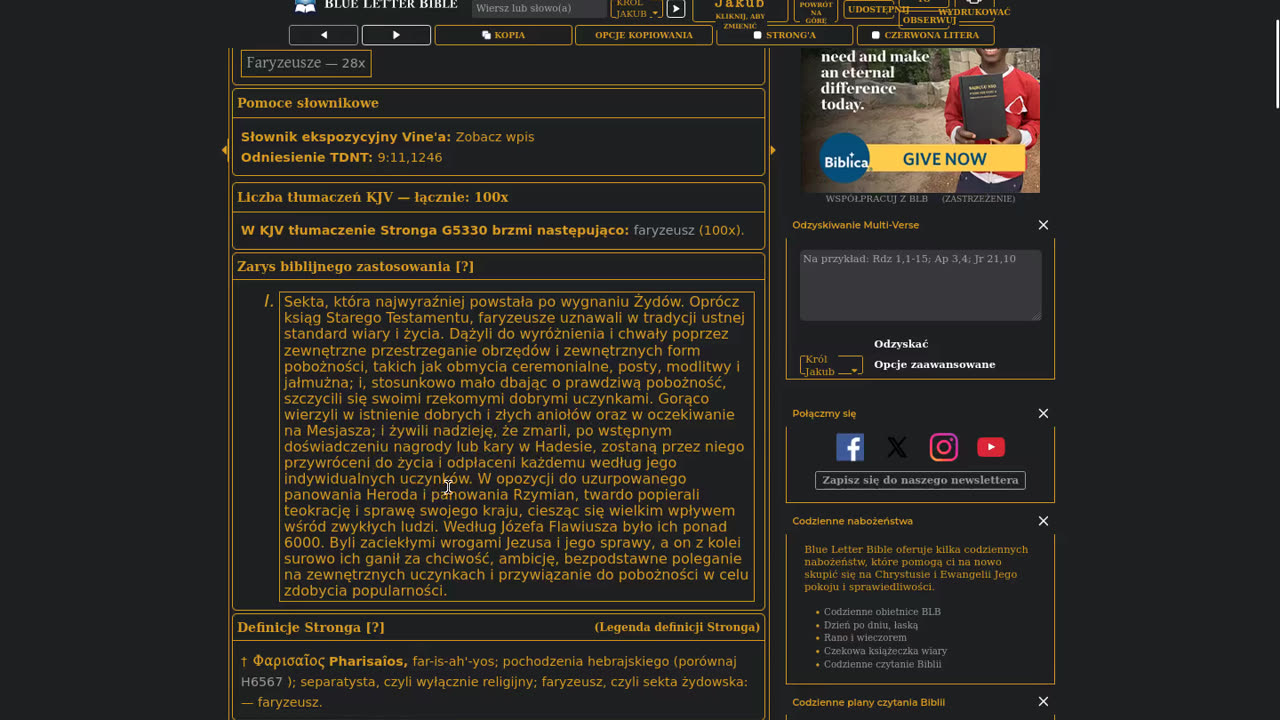Screen dimensions: 1280x720
Task: Open the Legenda definicji Stronga link
Action: coord(677,627)
